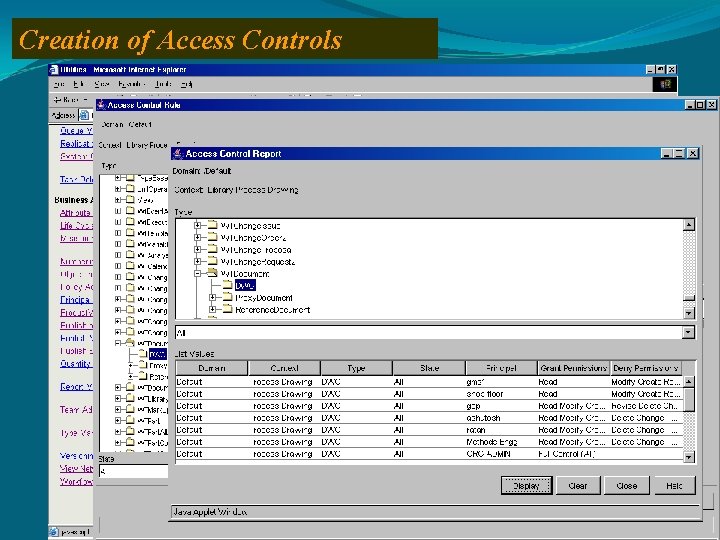Click the Clear button

(x=578, y=485)
